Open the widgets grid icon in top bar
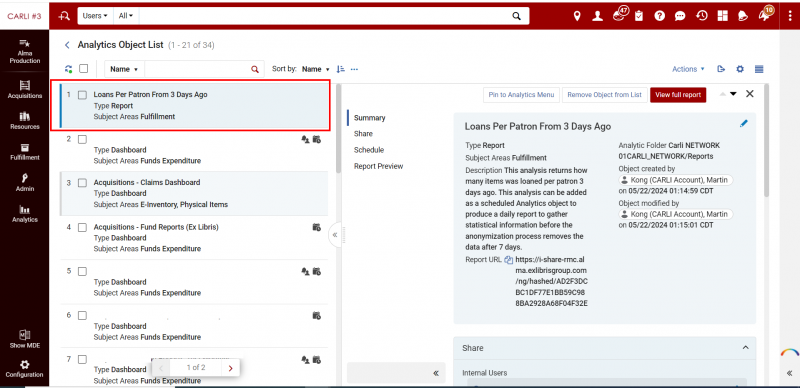Image resolution: width=800 pixels, height=388 pixels. pos(722,16)
